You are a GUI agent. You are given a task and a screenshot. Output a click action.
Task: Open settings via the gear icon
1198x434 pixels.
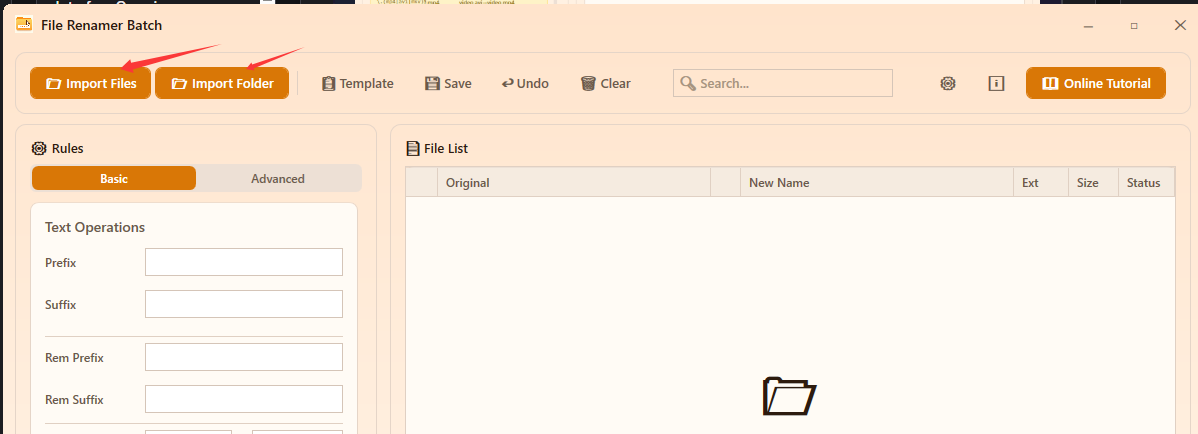pos(948,83)
